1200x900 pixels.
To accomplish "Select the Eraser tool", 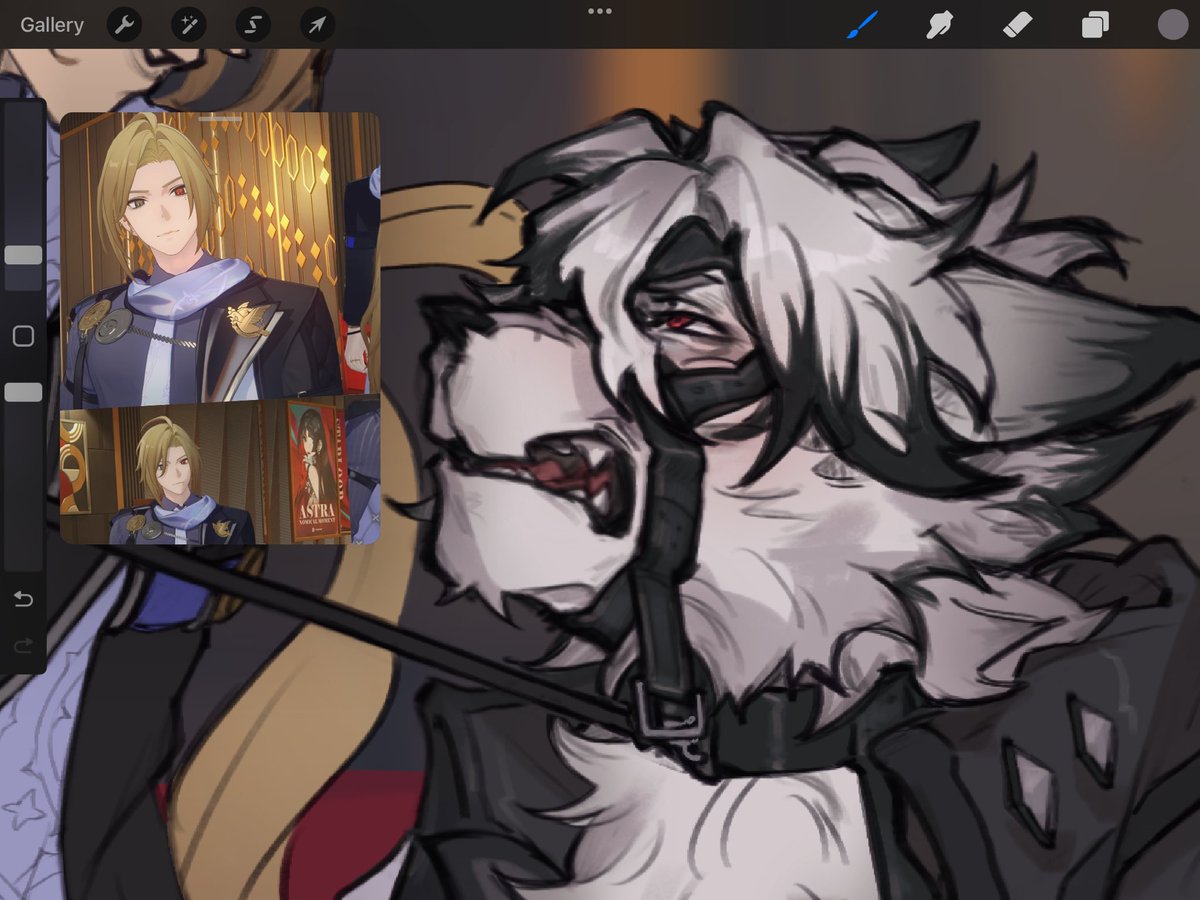I will click(1017, 25).
